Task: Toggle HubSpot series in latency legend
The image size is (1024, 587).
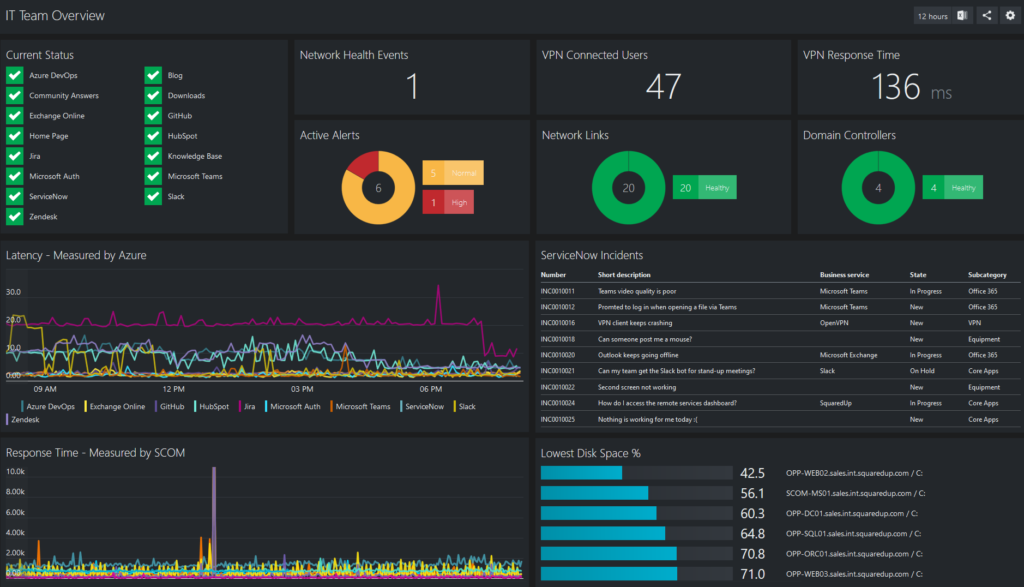Action: point(212,406)
